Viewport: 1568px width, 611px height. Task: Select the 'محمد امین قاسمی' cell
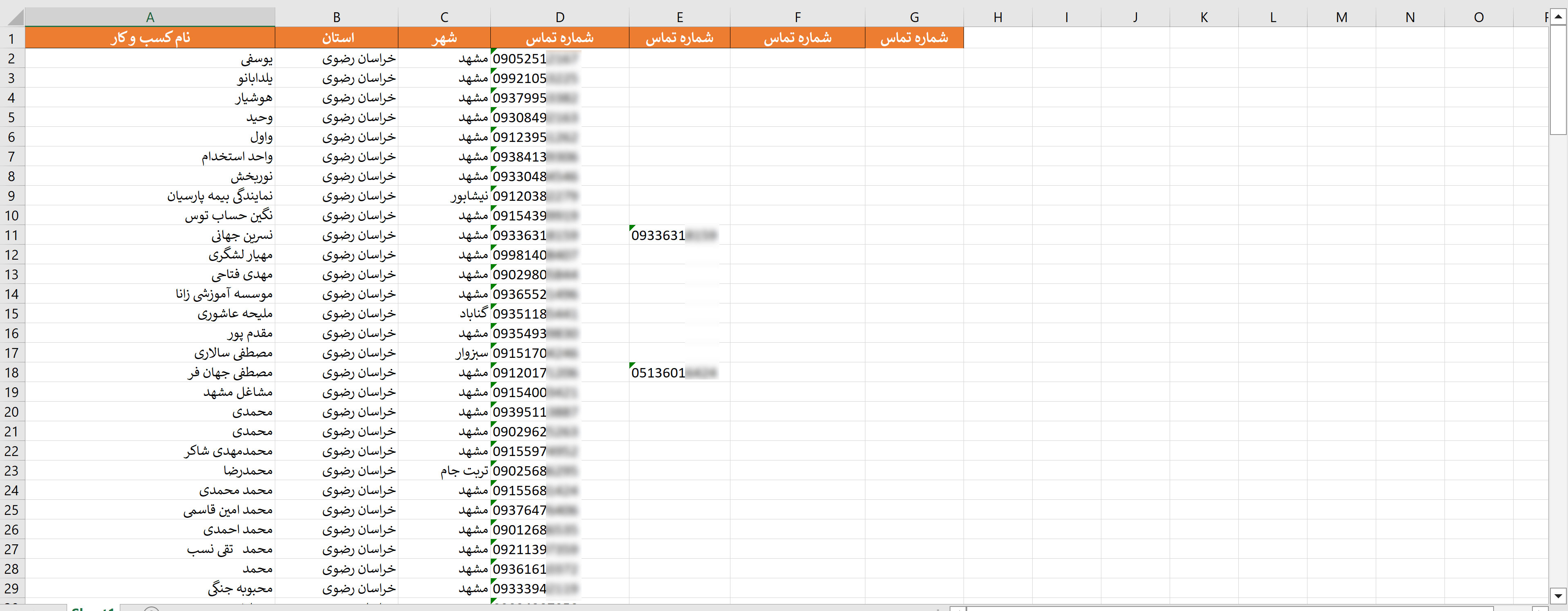click(x=150, y=510)
